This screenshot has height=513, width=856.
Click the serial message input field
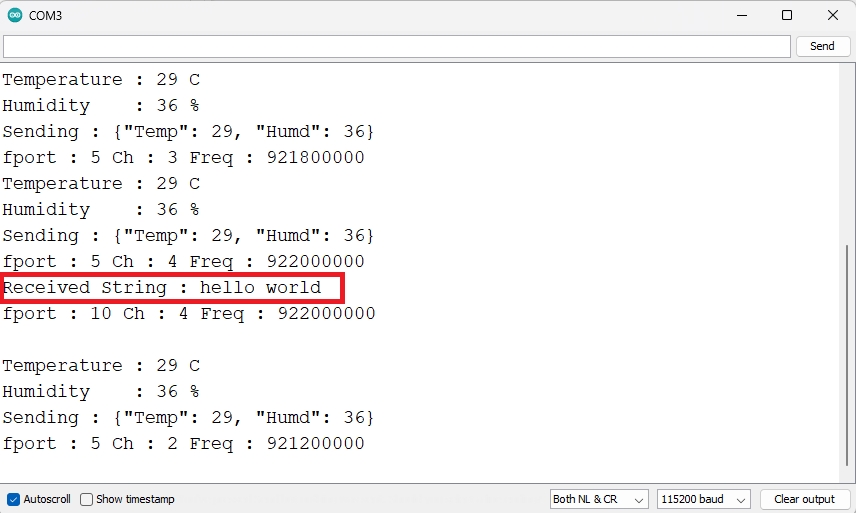click(x=397, y=46)
